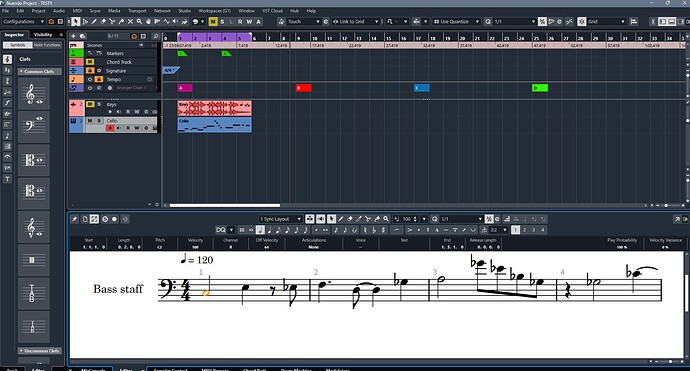Viewport: 690px width, 371px height.
Task: Click the Note Functions button
Action: [47, 45]
